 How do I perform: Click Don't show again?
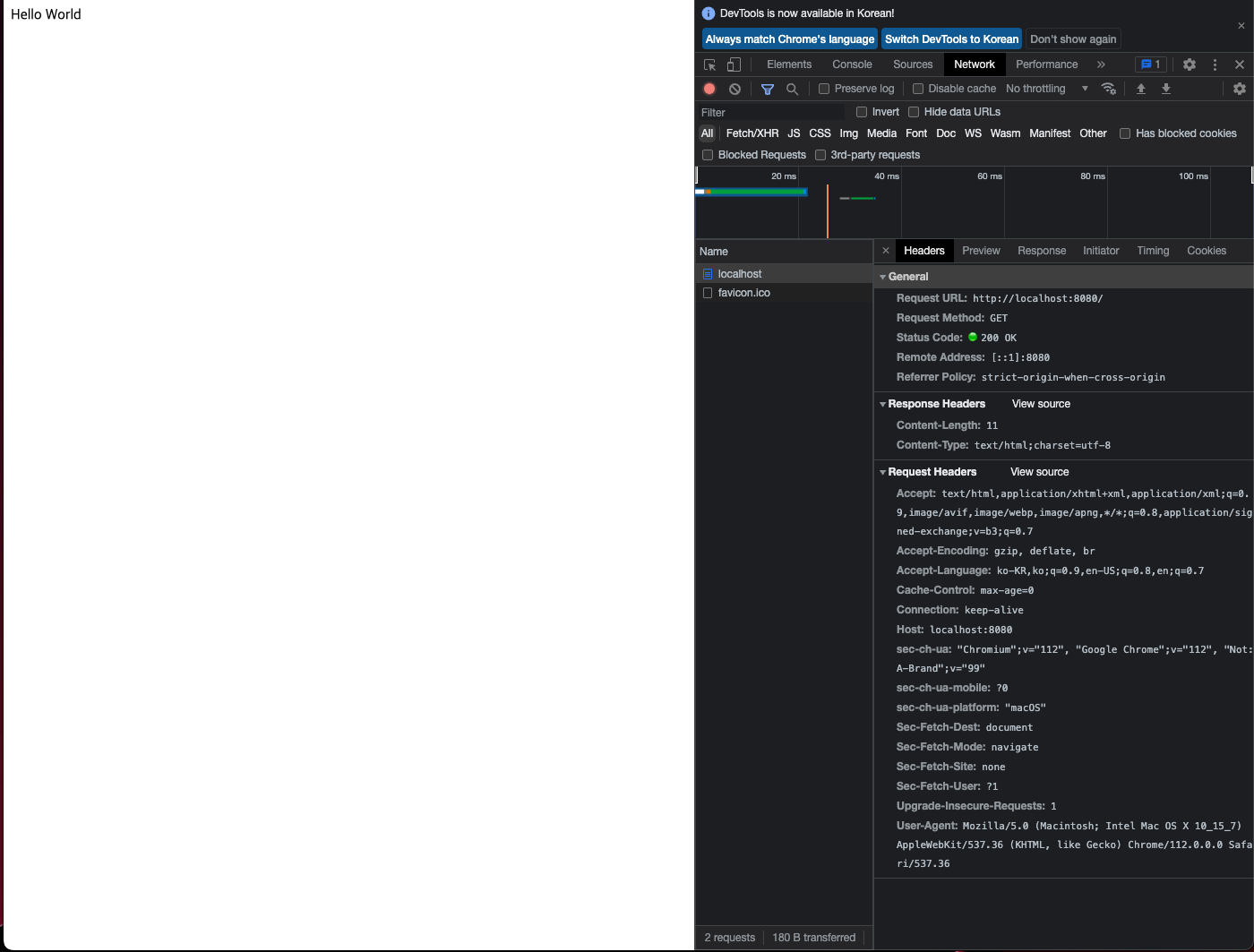pos(1073,39)
